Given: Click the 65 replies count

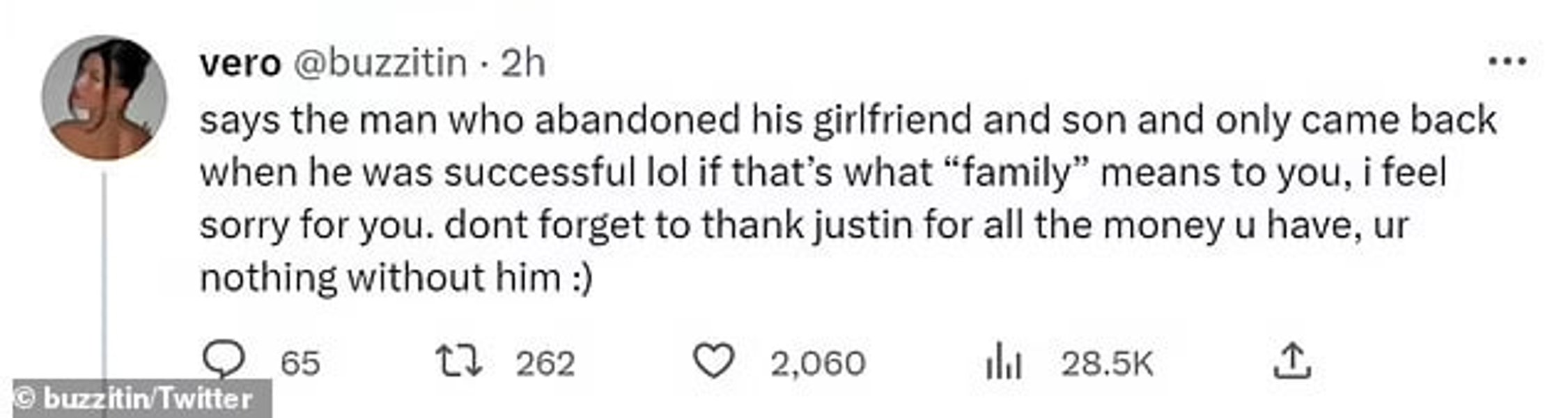Looking at the screenshot, I should pyautogui.click(x=300, y=364).
